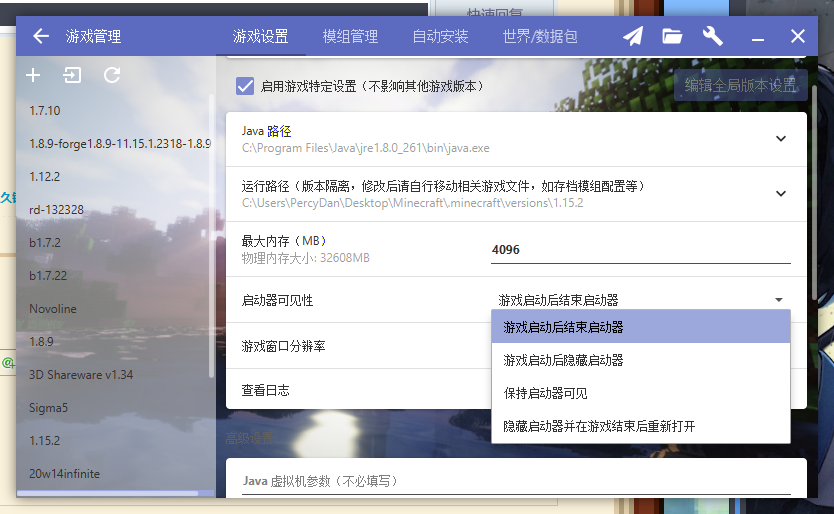Click the plus icon to add version

[x=33, y=75]
